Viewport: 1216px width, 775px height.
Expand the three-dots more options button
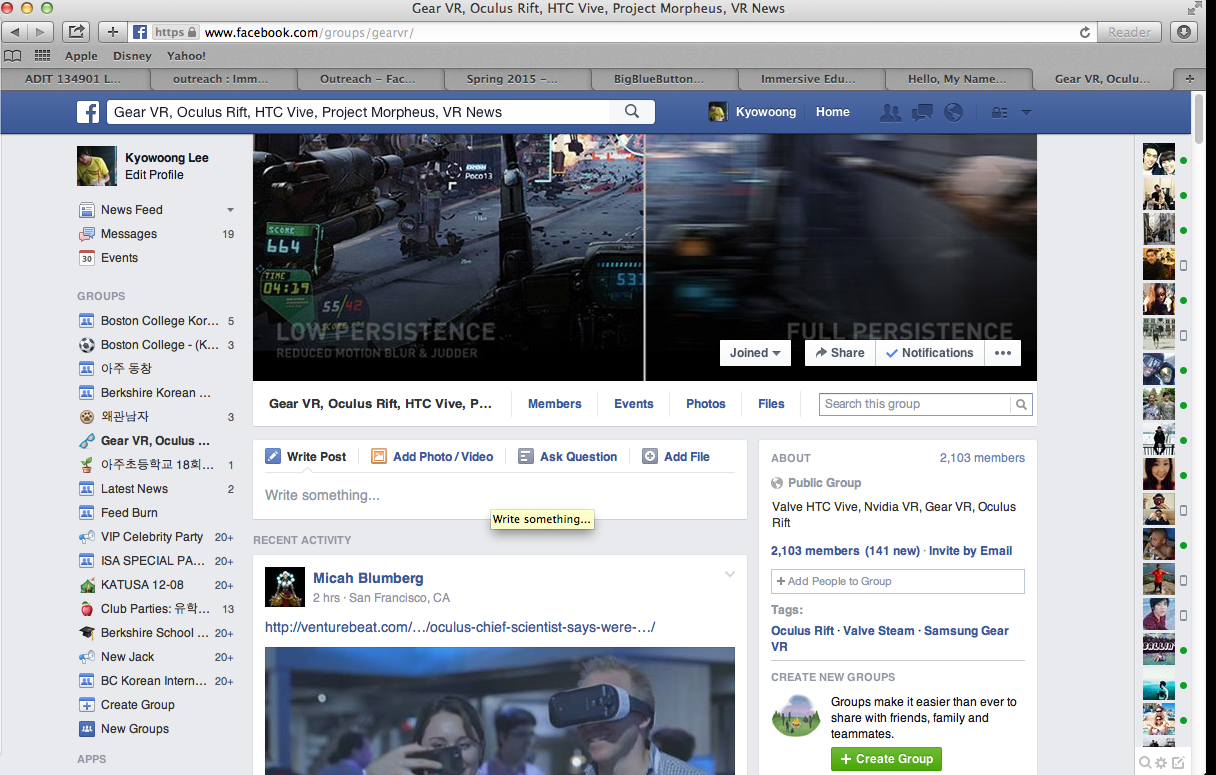tap(1003, 353)
